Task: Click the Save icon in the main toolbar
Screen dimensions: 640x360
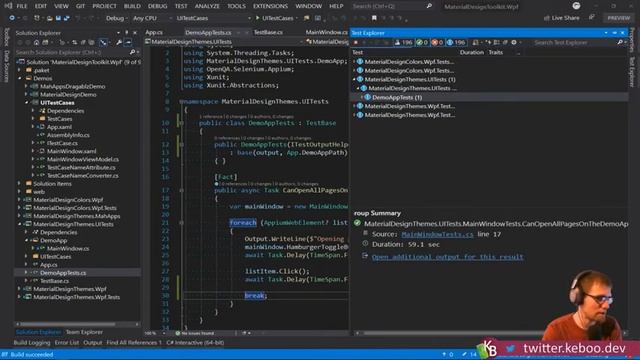Action: (58, 18)
